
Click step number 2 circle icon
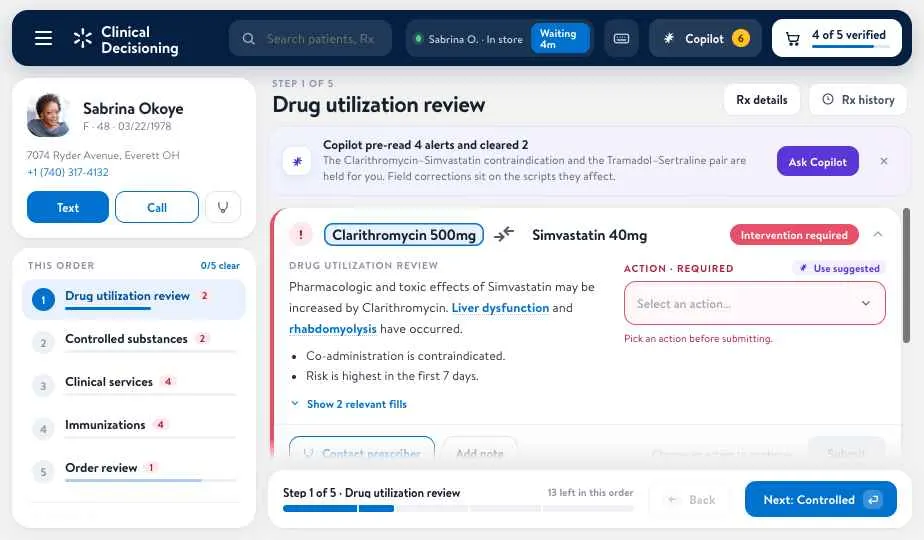coord(43,343)
